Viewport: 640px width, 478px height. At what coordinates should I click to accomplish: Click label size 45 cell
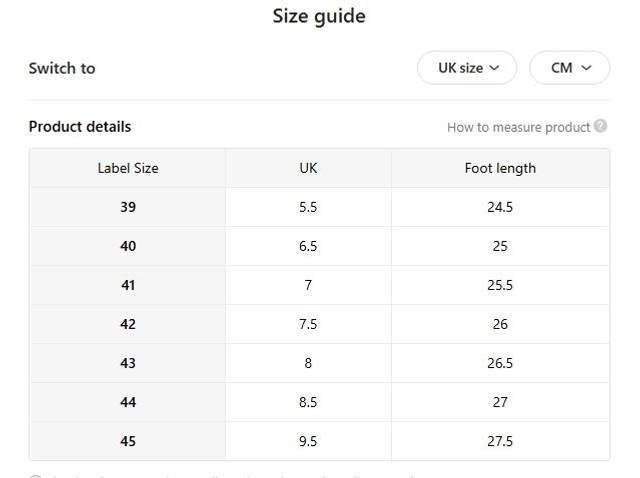[x=128, y=441]
